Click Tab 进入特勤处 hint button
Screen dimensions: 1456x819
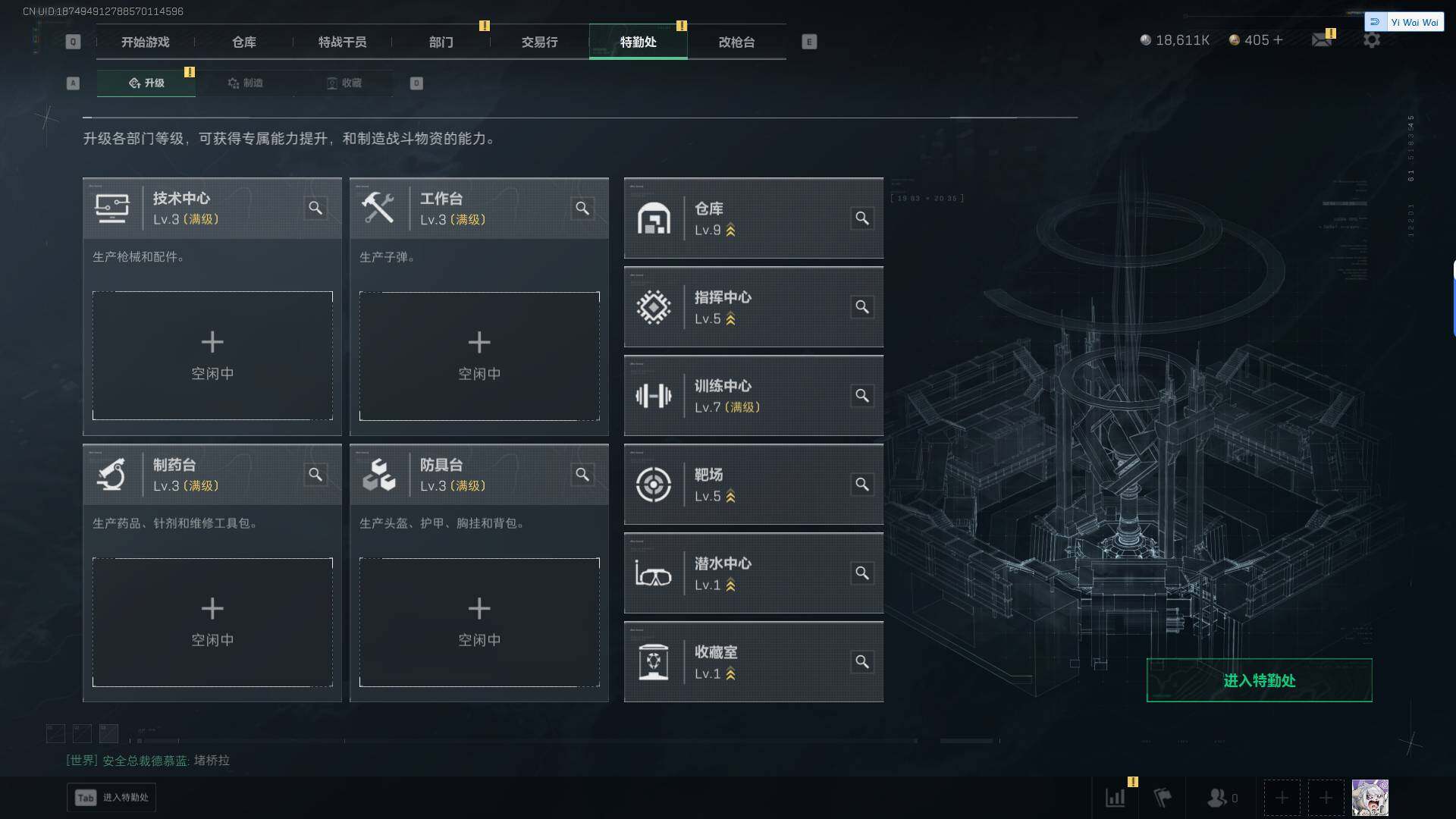tap(111, 798)
